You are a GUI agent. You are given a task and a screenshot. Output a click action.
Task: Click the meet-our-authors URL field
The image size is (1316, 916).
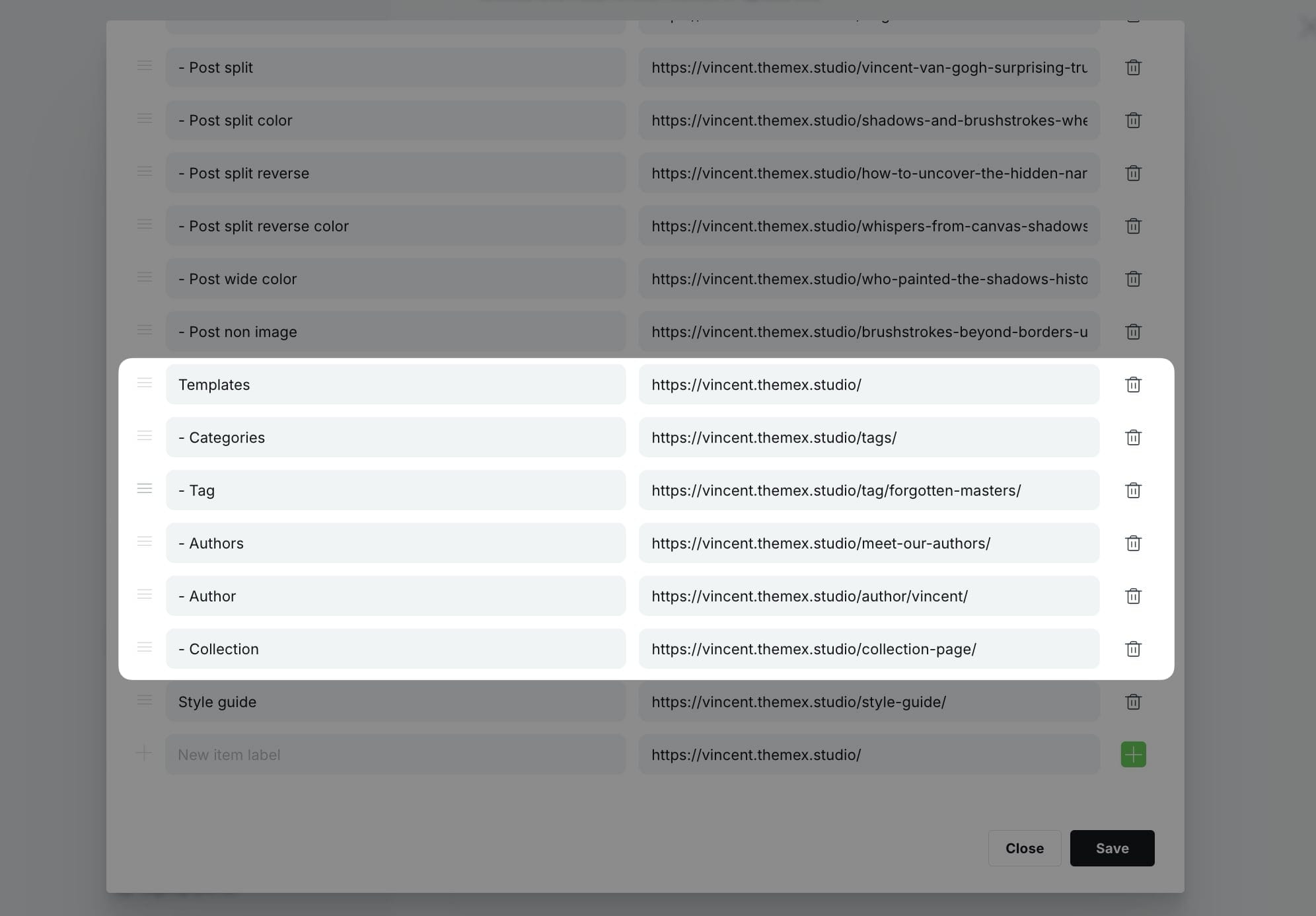pyautogui.click(x=869, y=543)
